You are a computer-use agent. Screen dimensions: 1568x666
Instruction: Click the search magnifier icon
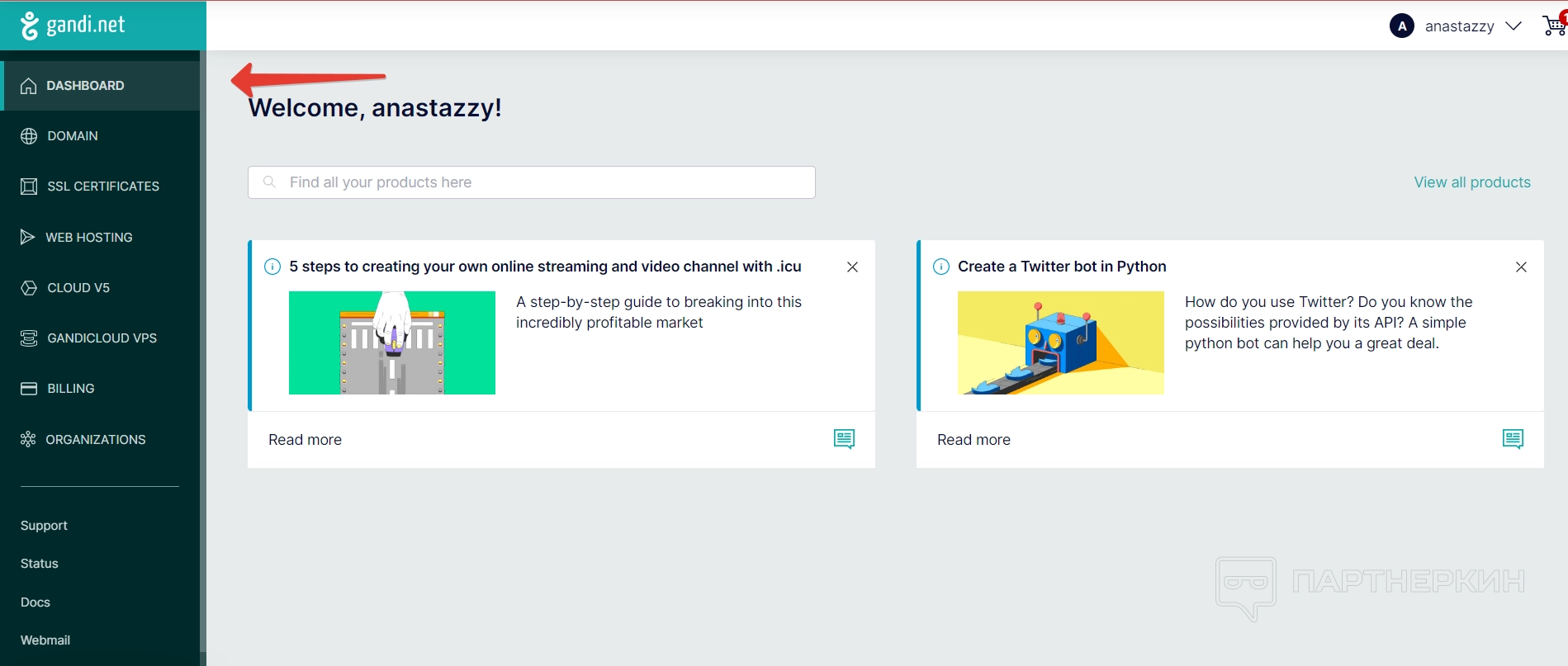269,182
